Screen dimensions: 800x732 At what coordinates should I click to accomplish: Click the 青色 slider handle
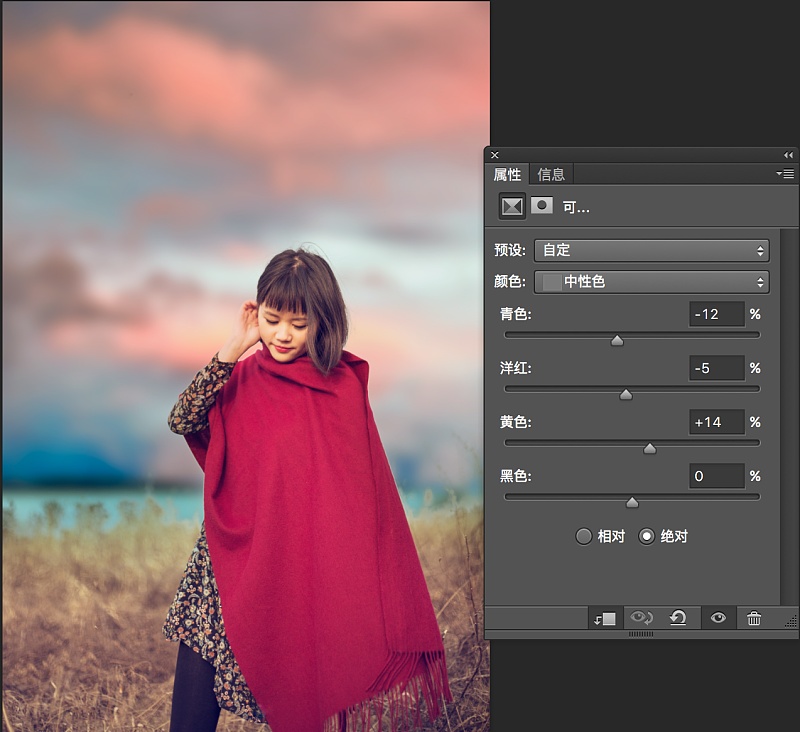tap(617, 340)
